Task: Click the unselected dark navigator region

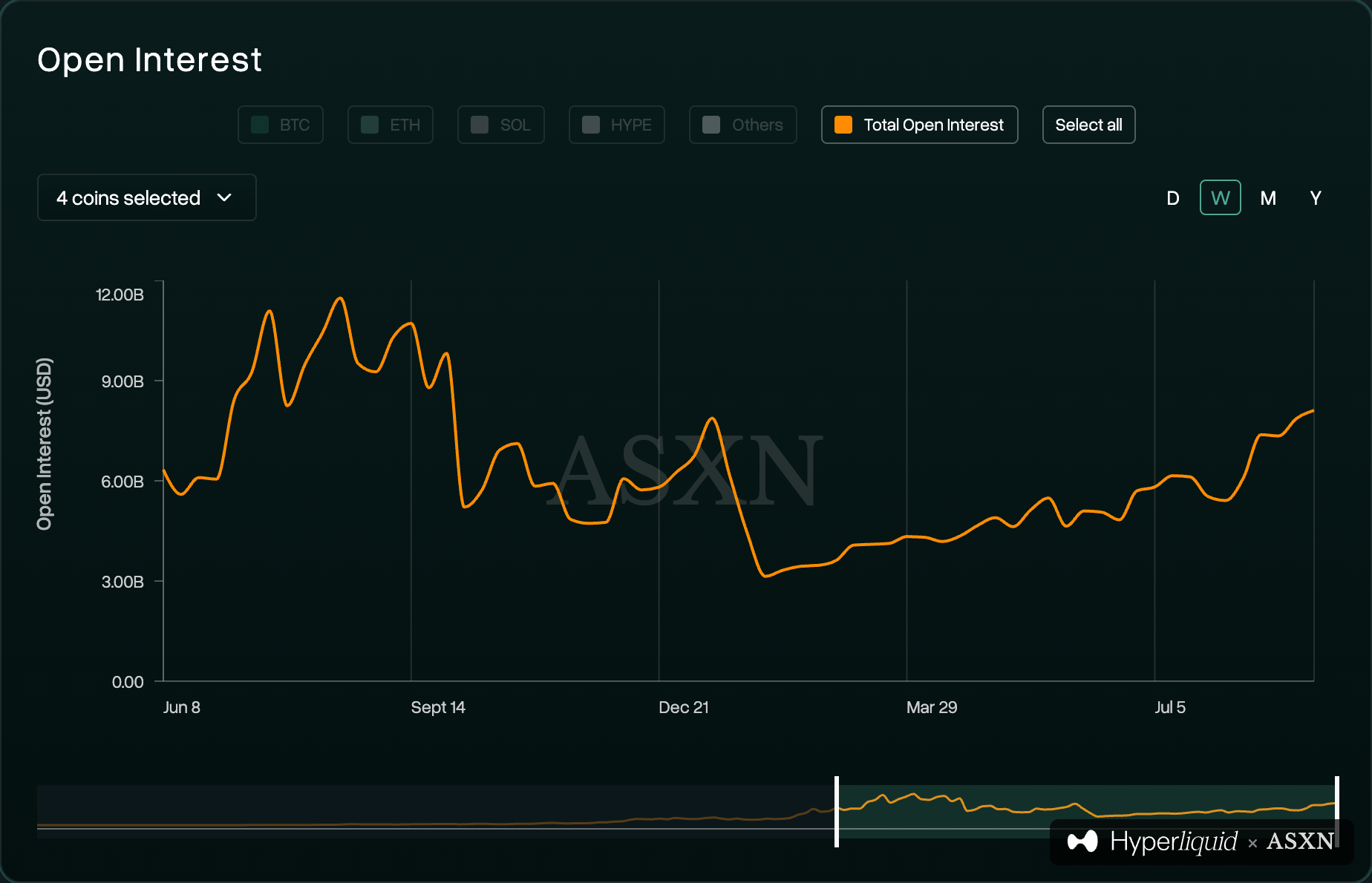Action: point(435,811)
